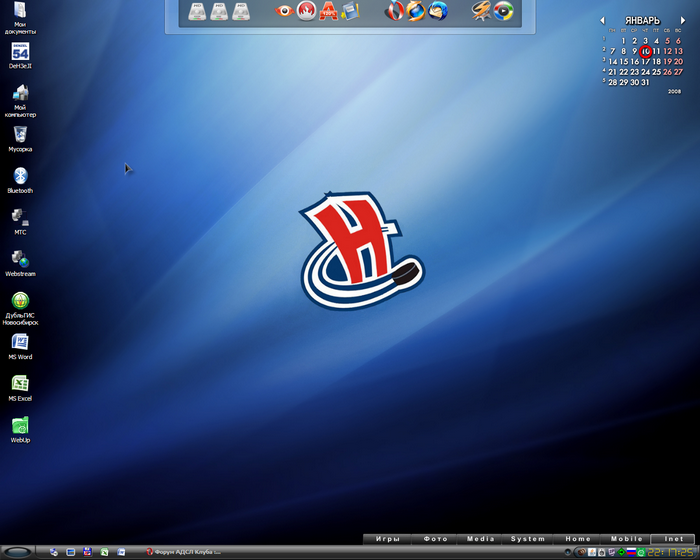Open the red letter A dock icon
Viewport: 700px width, 560px height.
pos(329,11)
